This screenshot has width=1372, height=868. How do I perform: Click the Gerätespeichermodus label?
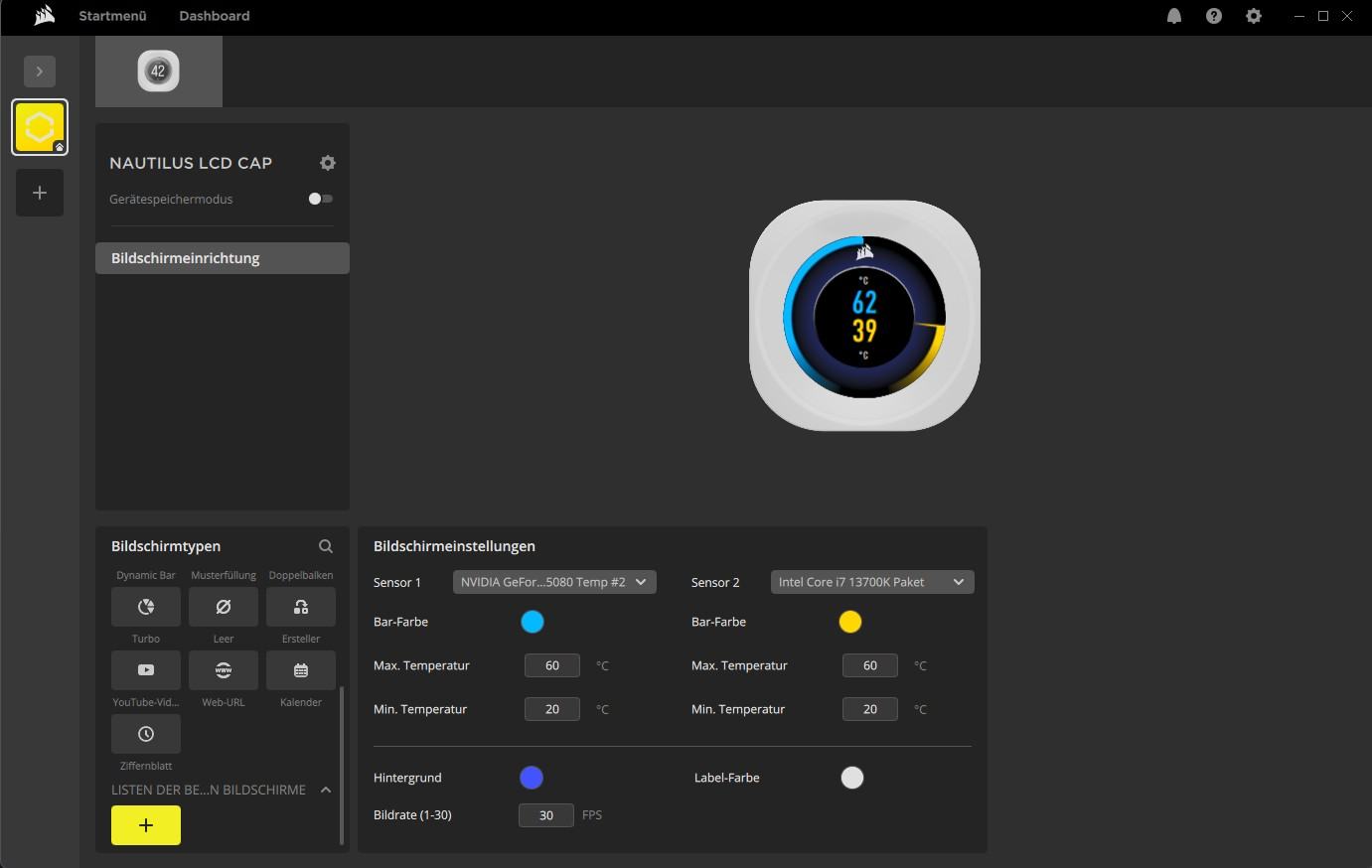pyautogui.click(x=171, y=199)
